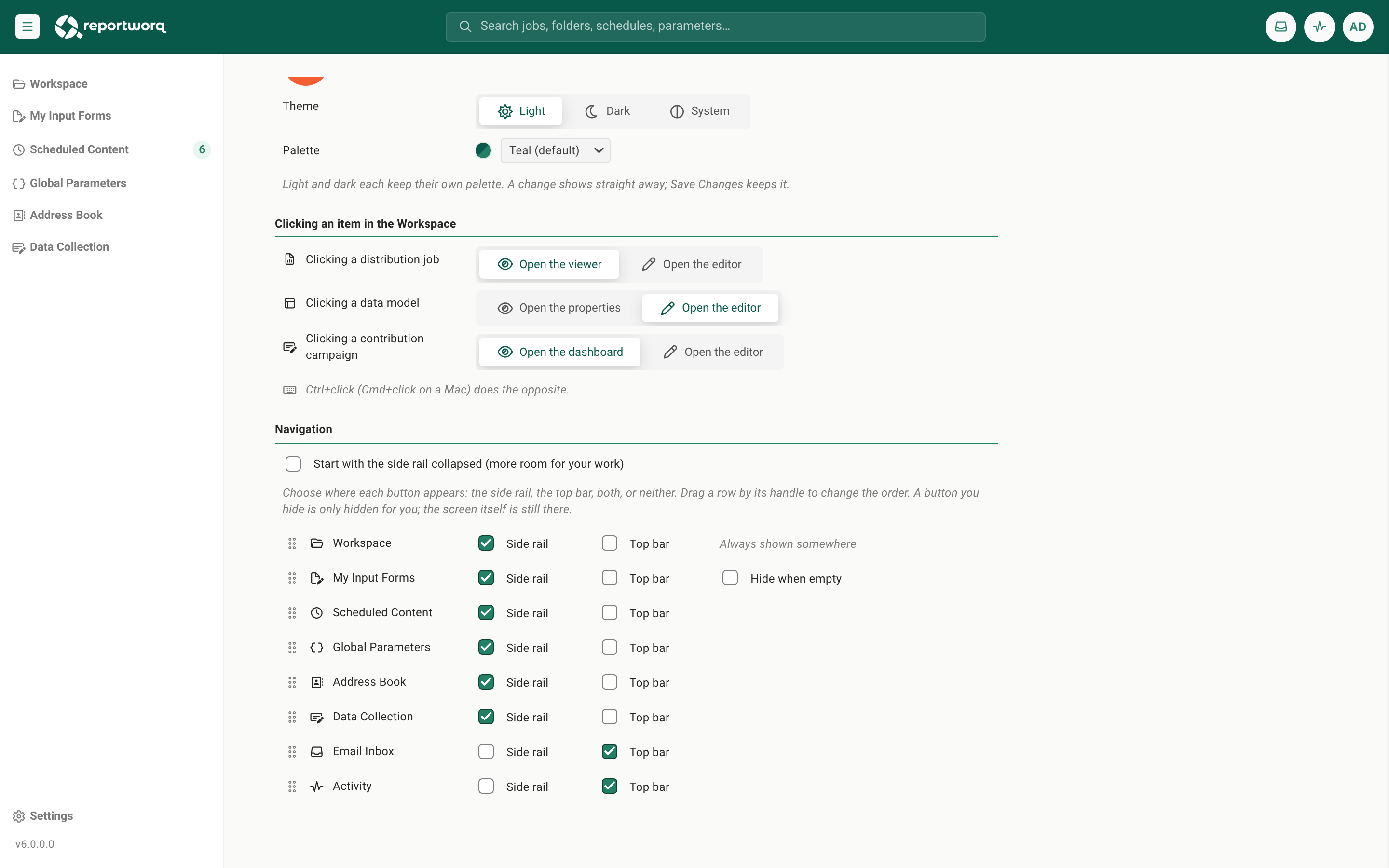Screen dimensions: 1389x868
Task: Click the Data Collection row drag handle
Action: 292,717
